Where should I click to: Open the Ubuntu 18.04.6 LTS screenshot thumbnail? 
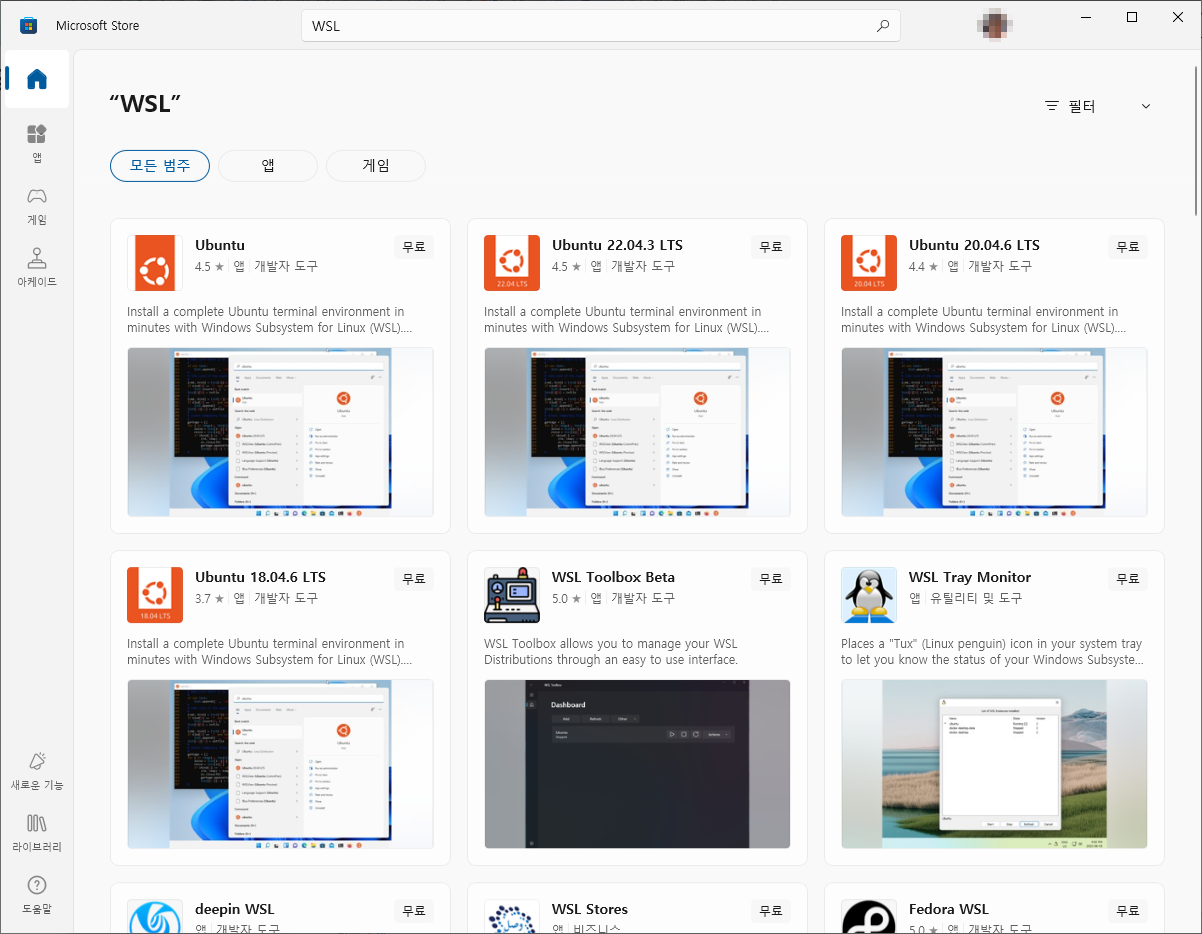coord(280,764)
